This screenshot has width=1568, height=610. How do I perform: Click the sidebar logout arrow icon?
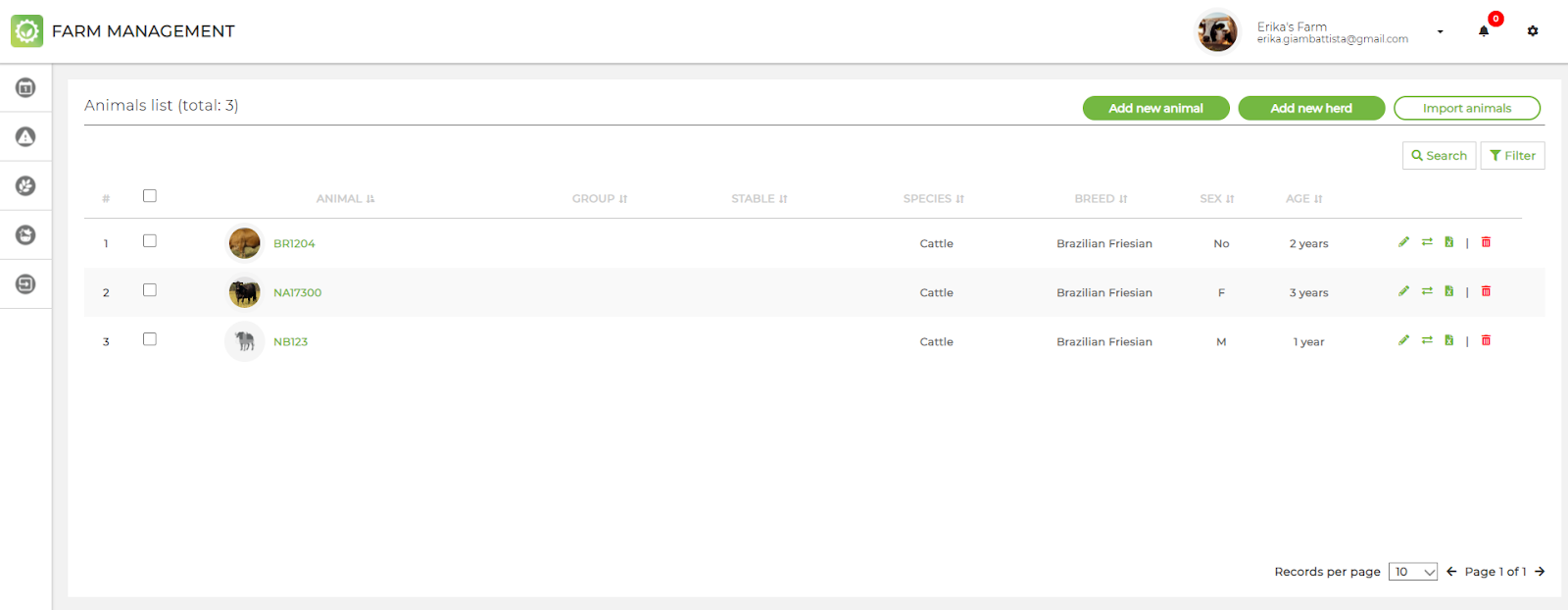25,284
